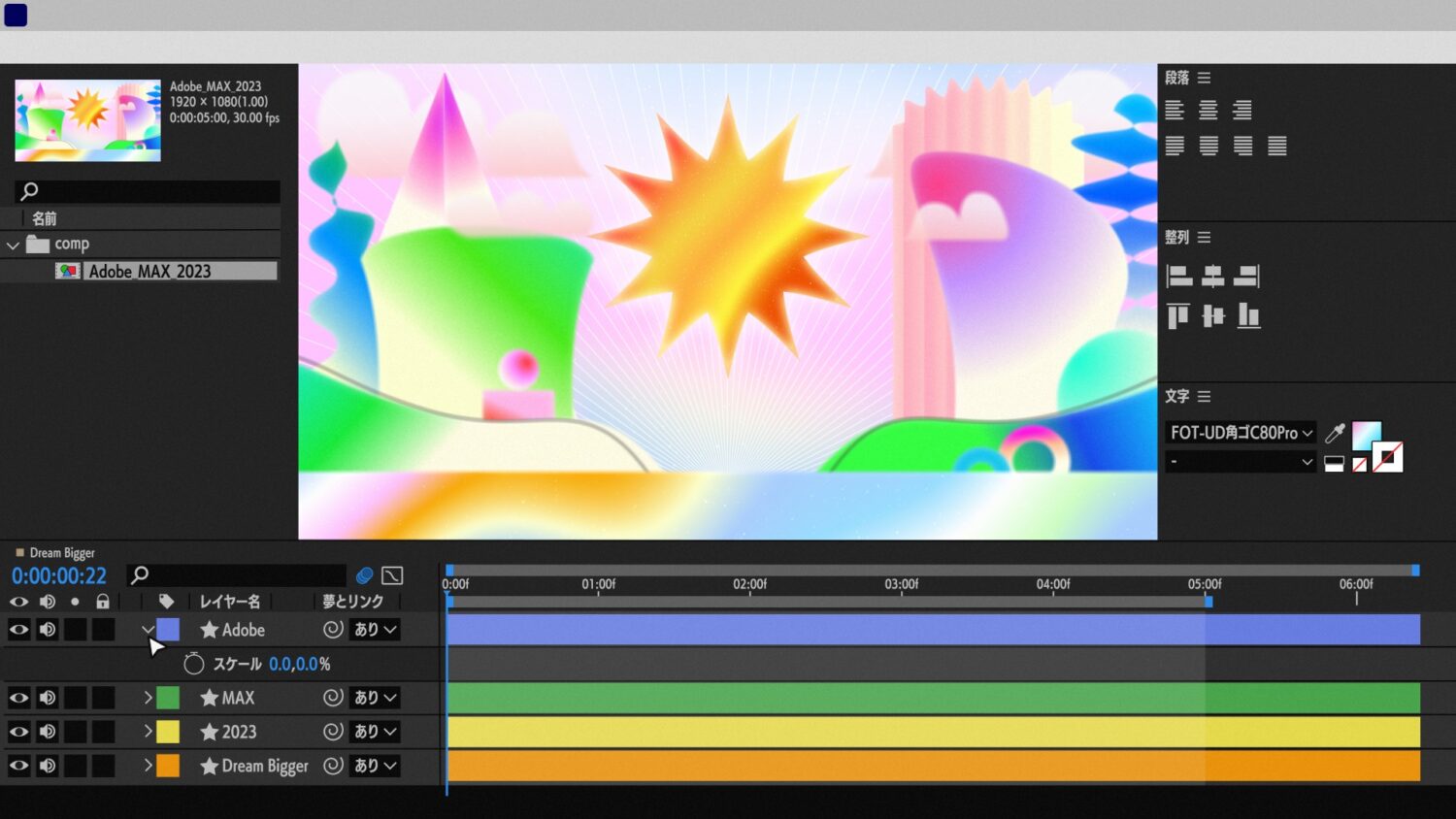Expand the Dream Bigger layer properties

(x=148, y=766)
